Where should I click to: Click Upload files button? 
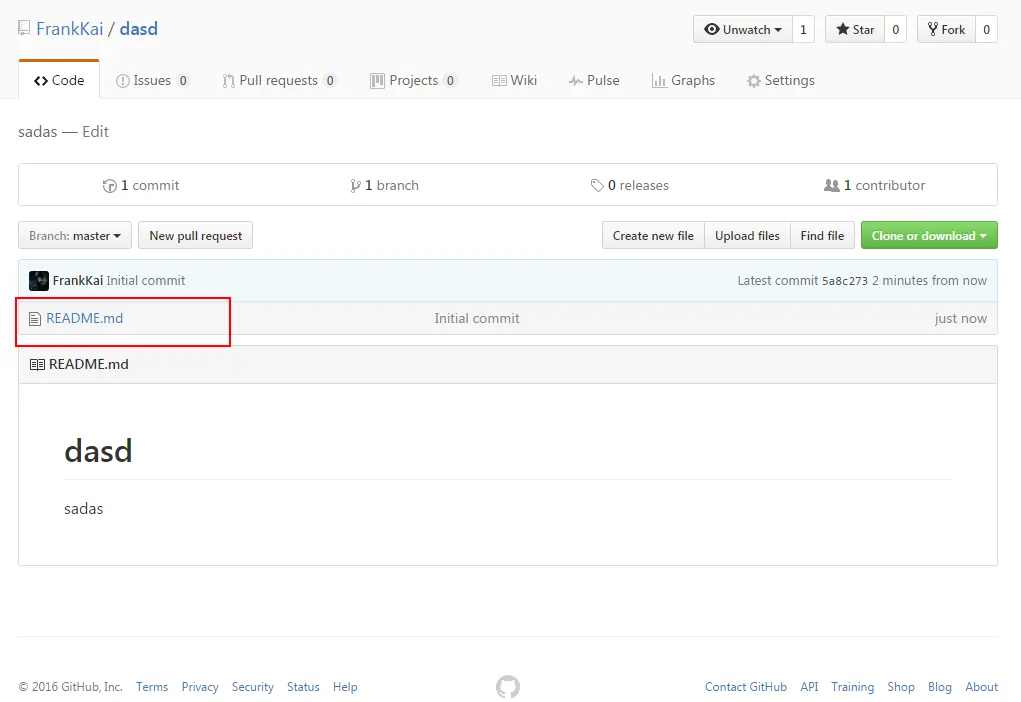point(747,235)
